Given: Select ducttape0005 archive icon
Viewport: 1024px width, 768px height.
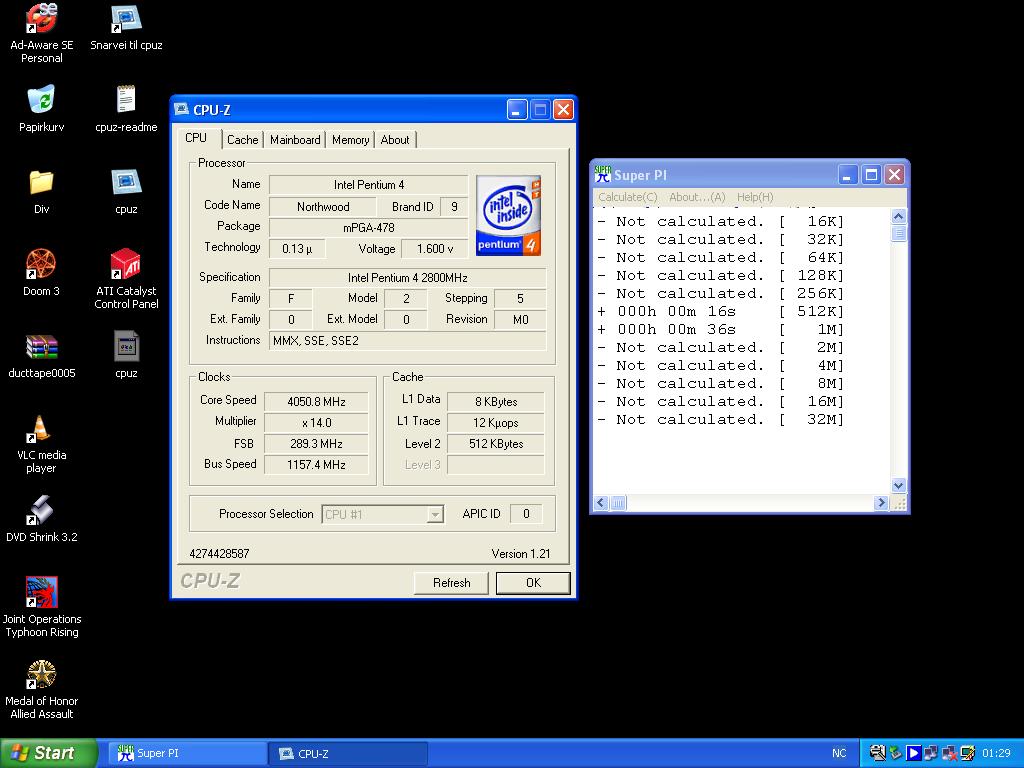Looking at the screenshot, I should point(41,347).
